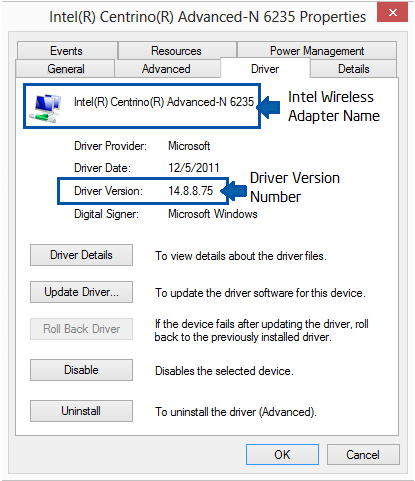Cancel the Properties dialog
Image resolution: width=415 pixels, height=481 pixels.
pos(363,454)
